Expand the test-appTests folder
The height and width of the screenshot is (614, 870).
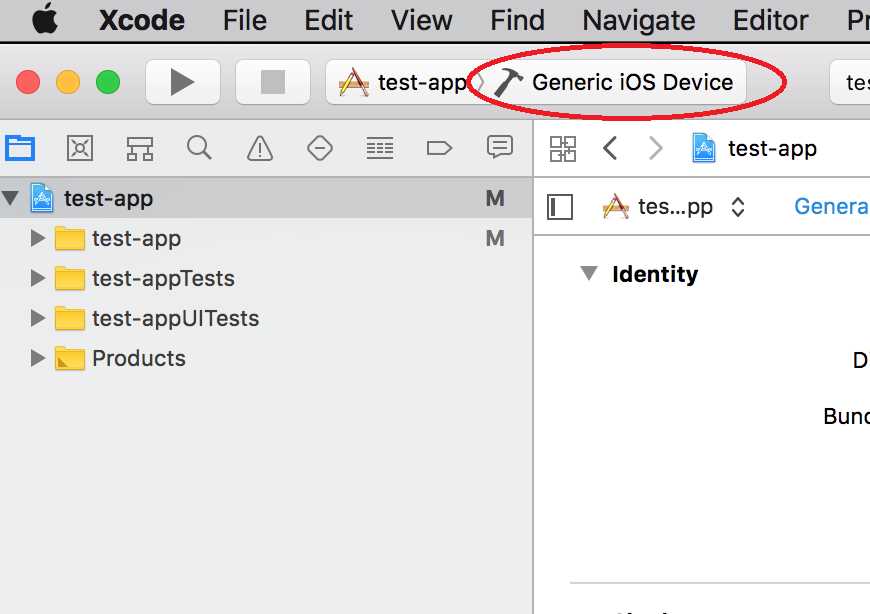click(x=37, y=278)
